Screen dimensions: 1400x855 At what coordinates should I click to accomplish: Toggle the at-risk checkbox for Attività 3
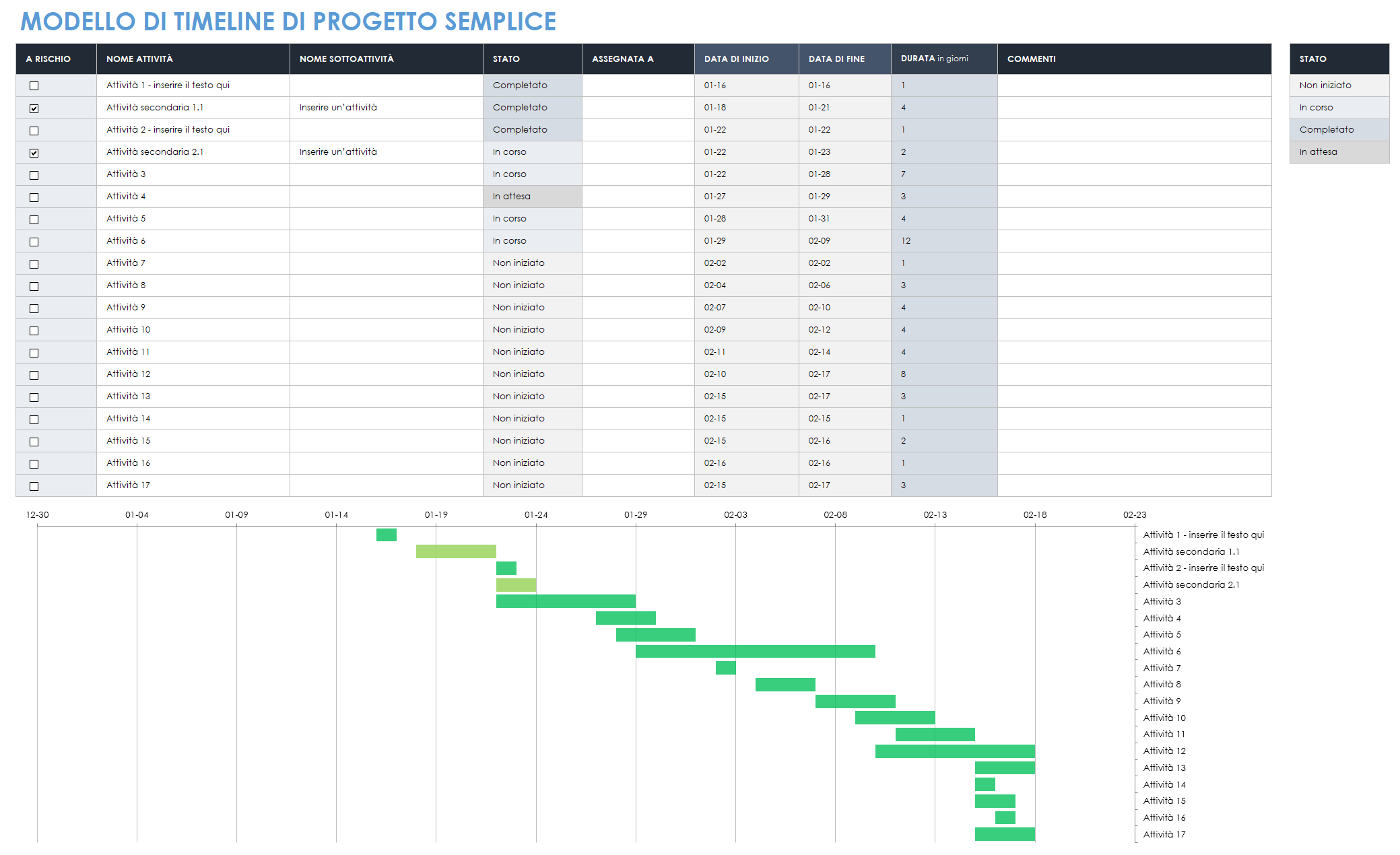34,175
